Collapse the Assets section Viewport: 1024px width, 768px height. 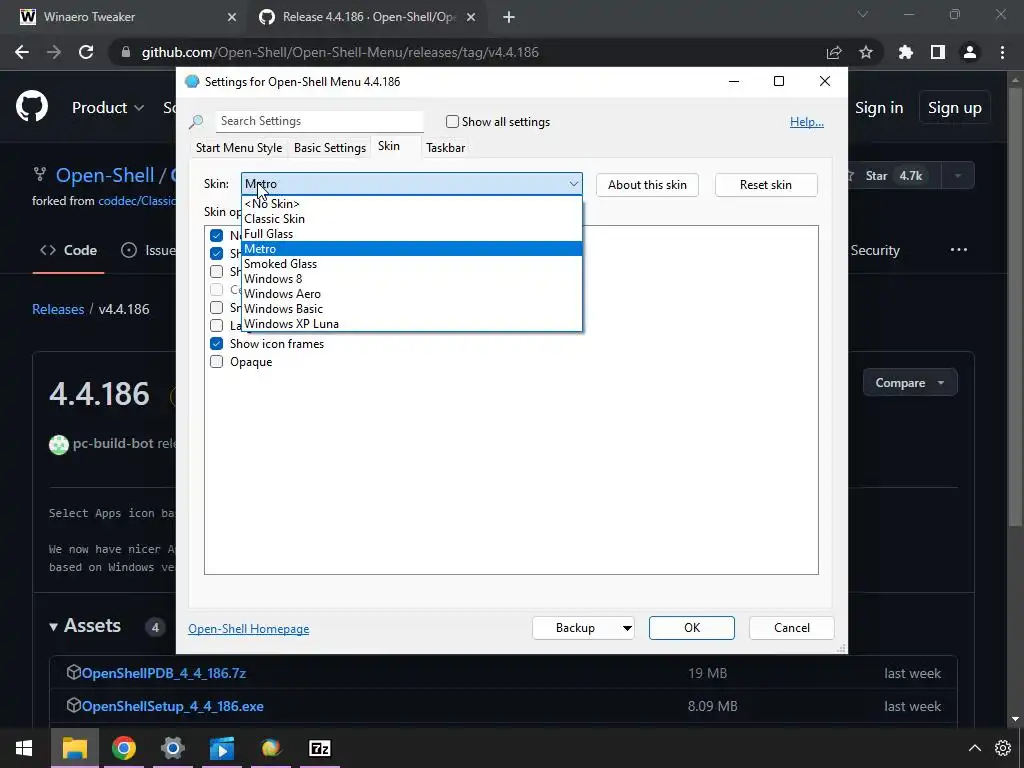click(85, 626)
